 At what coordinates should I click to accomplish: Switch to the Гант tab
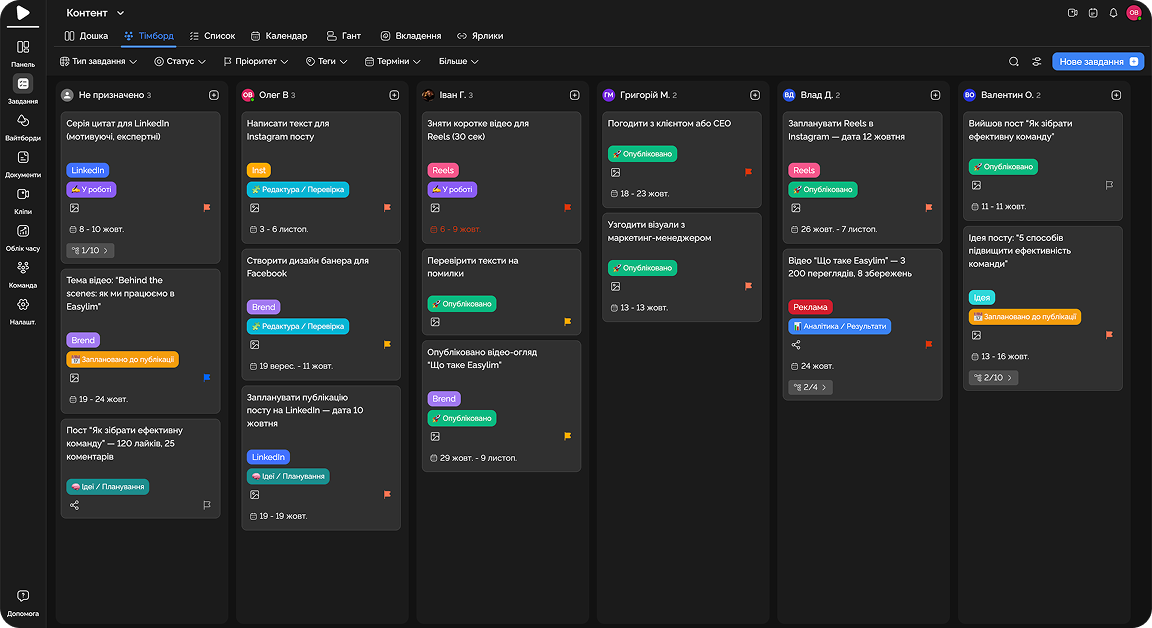[345, 36]
